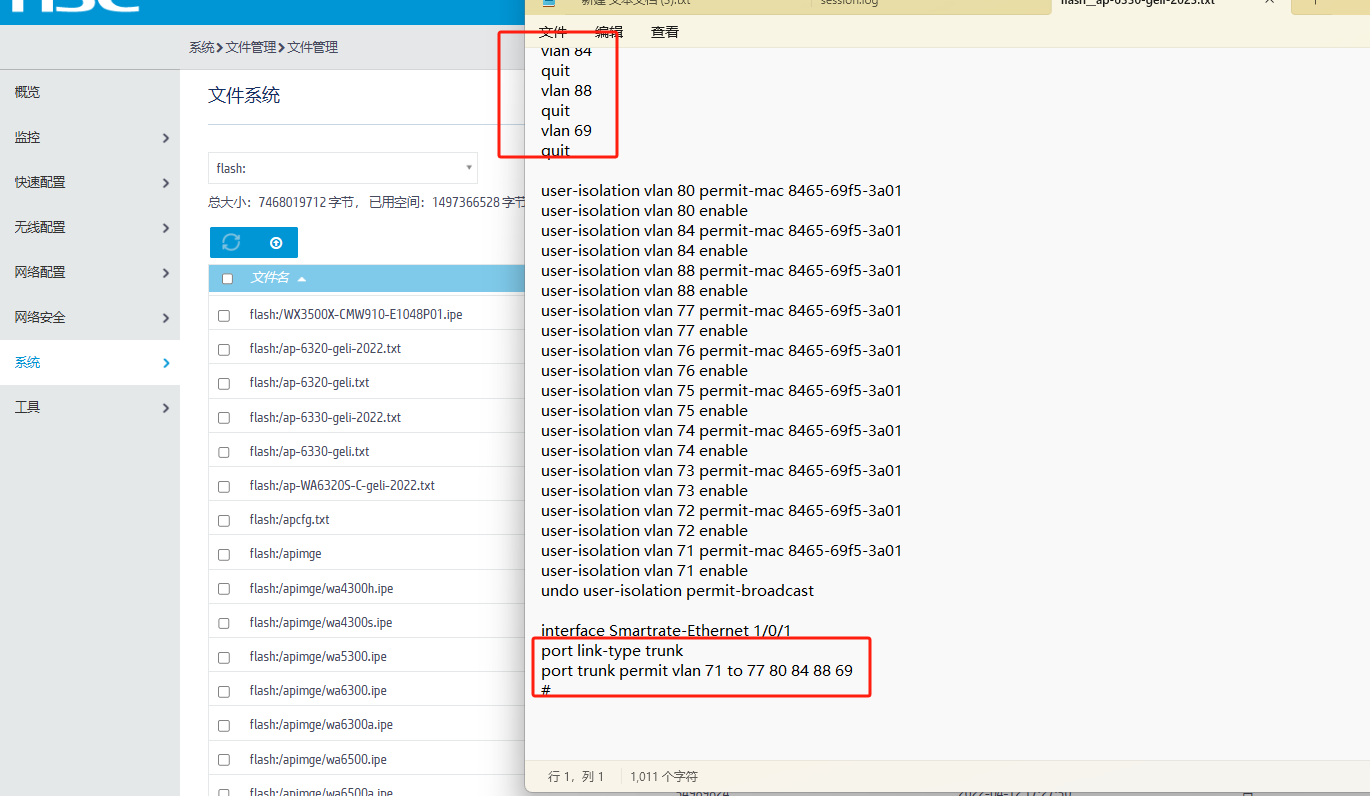Screen dimensions: 1370x796
Task: Click the 'port trunk permit vlan' line
Action: tap(697, 671)
